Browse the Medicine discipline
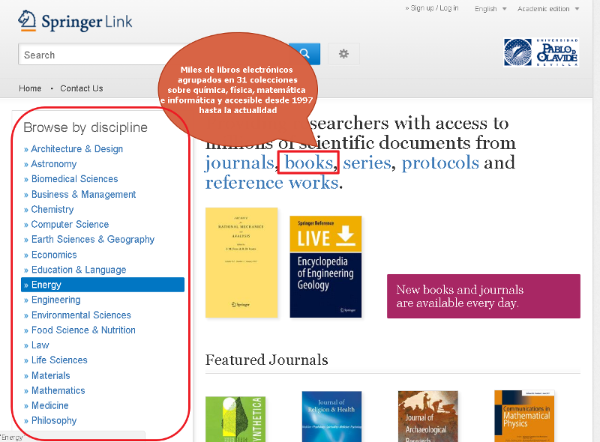Image resolution: width=600 pixels, height=442 pixels. (50, 405)
